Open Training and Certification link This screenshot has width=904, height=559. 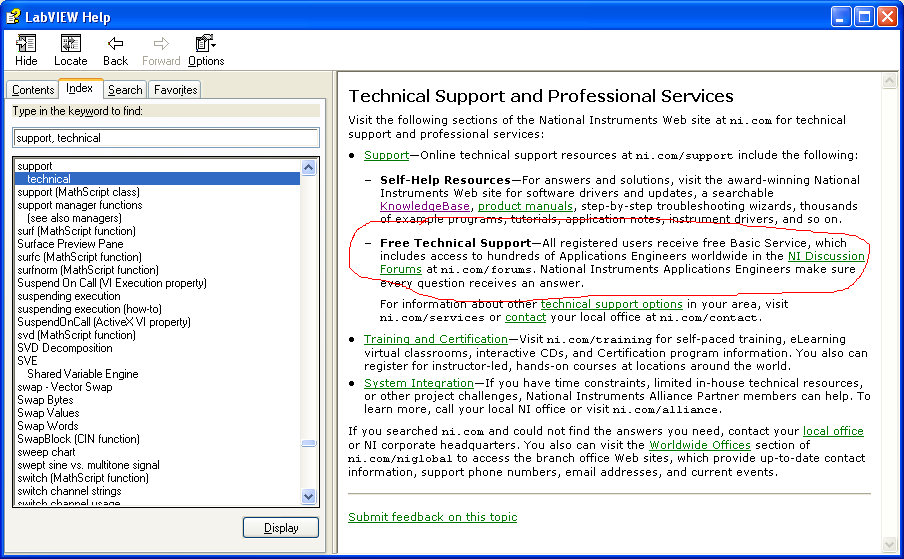coord(435,339)
